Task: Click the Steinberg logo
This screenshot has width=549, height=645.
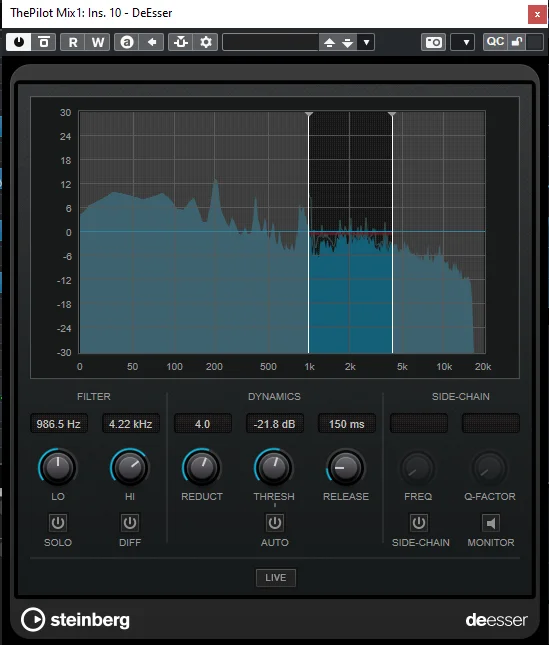Action: coord(75,619)
